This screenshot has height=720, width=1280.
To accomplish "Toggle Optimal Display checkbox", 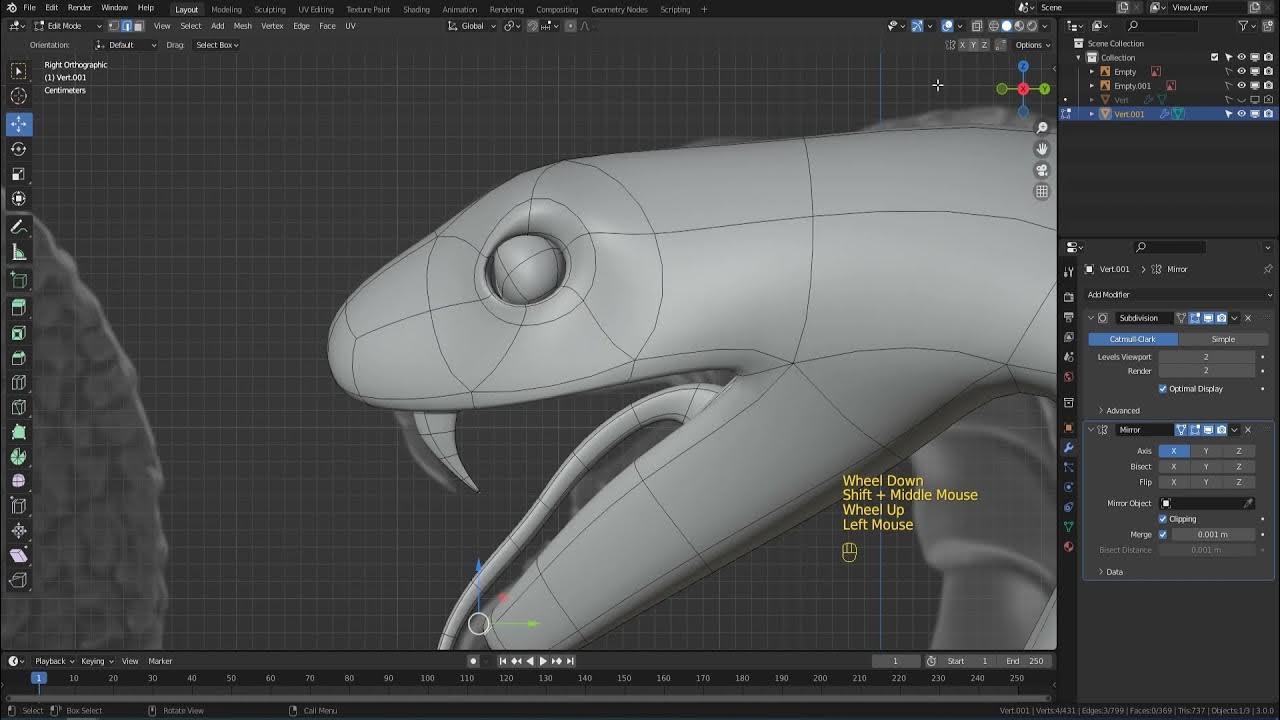I will pyautogui.click(x=1162, y=389).
